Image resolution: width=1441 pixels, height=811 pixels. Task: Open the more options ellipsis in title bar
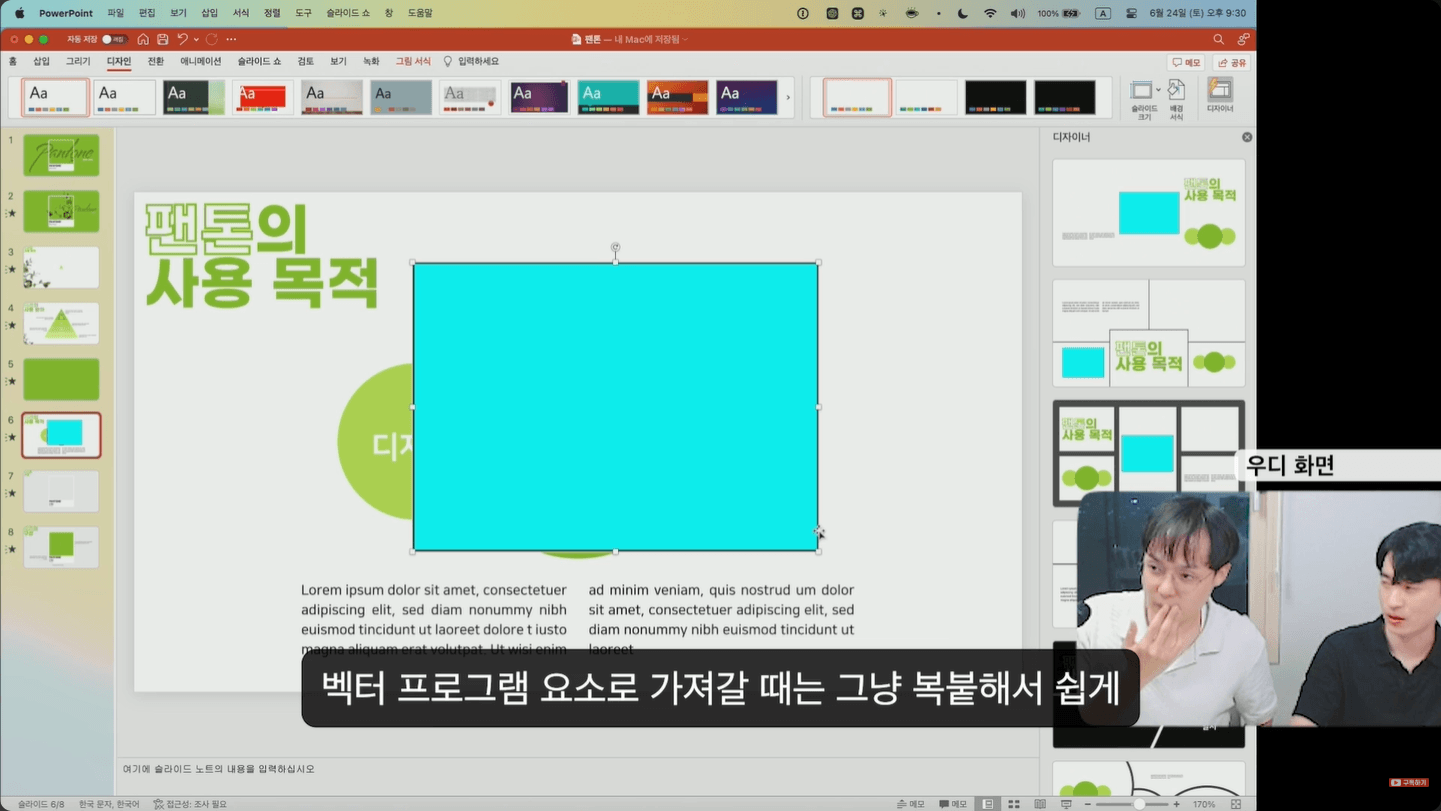pos(232,39)
